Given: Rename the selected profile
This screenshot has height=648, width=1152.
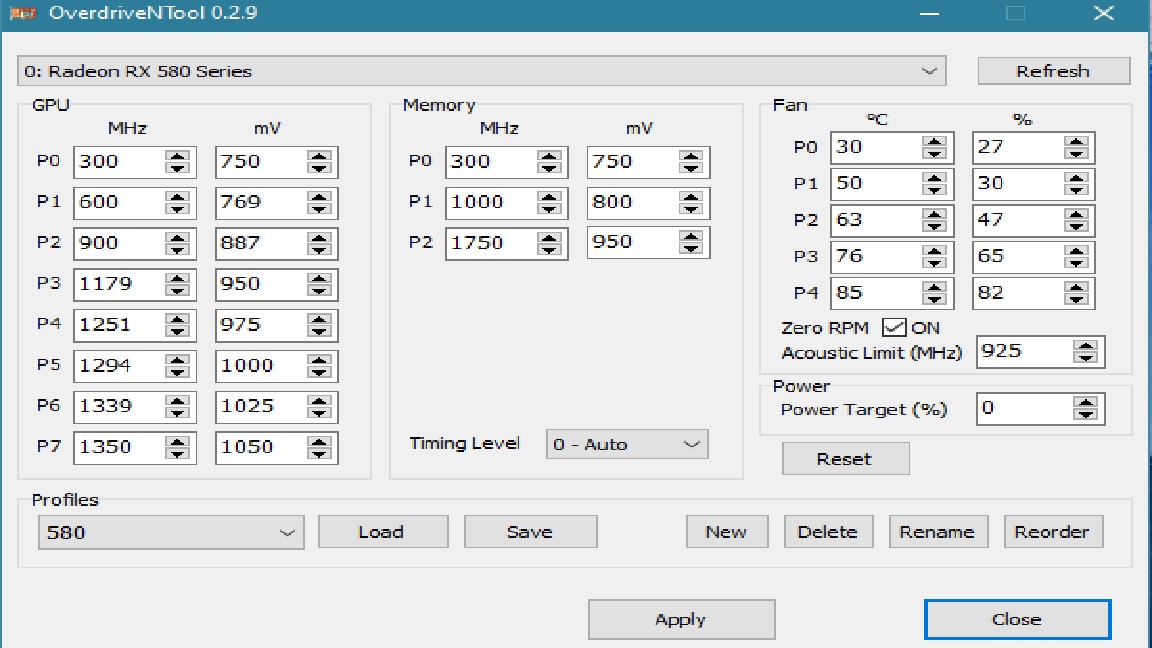Looking at the screenshot, I should [x=938, y=532].
